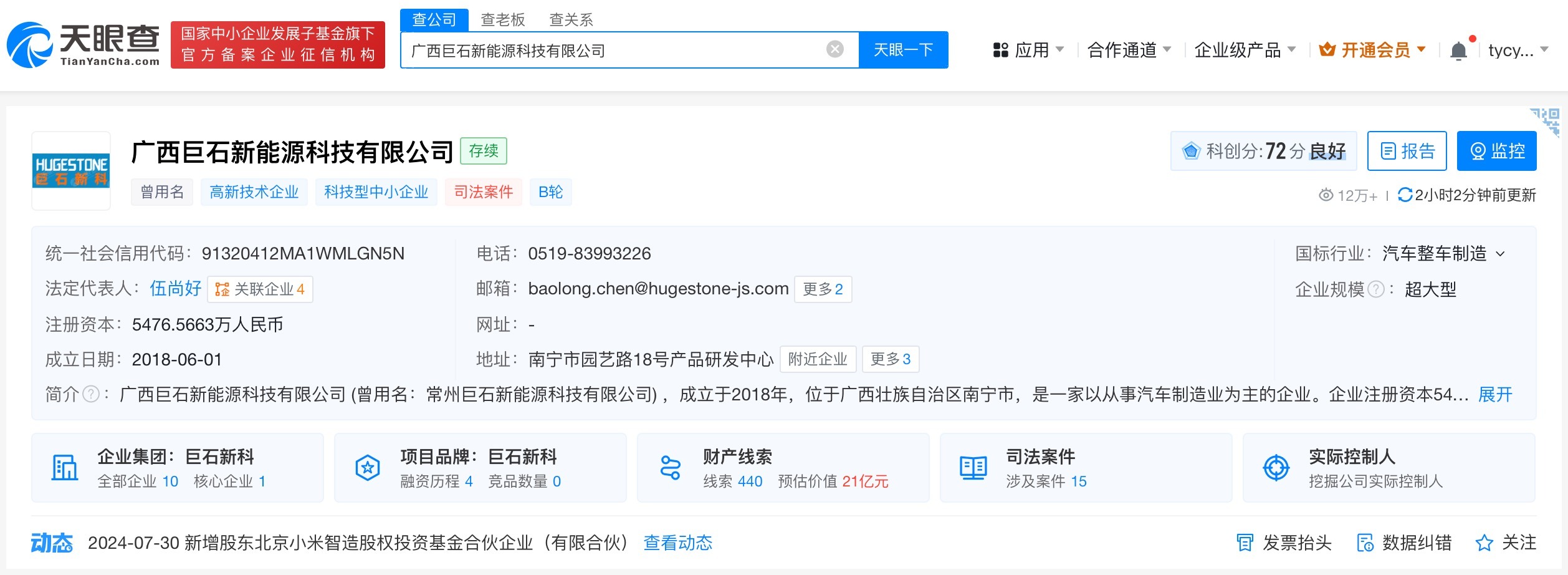Expand the 简介 with 展开

[1496, 394]
